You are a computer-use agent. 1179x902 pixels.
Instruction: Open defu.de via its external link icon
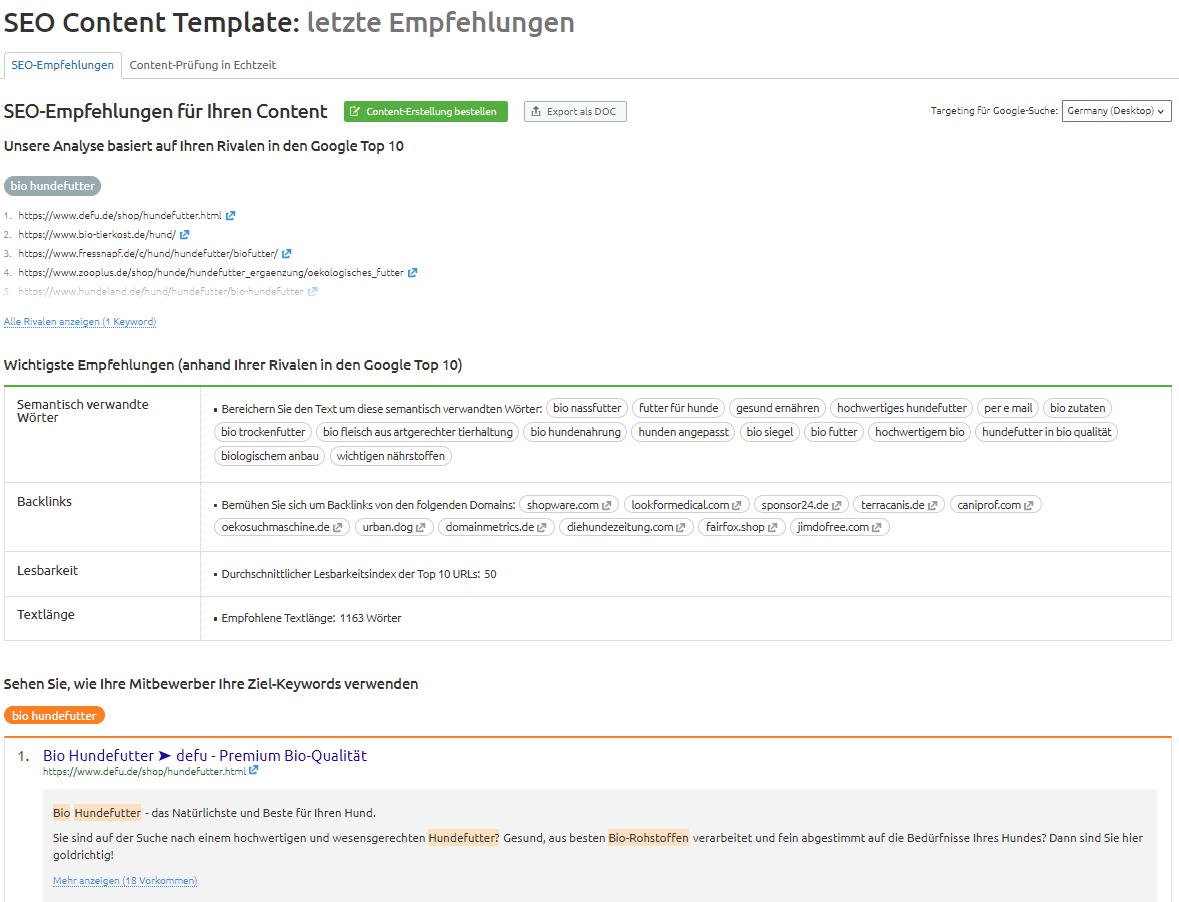[x=232, y=216]
